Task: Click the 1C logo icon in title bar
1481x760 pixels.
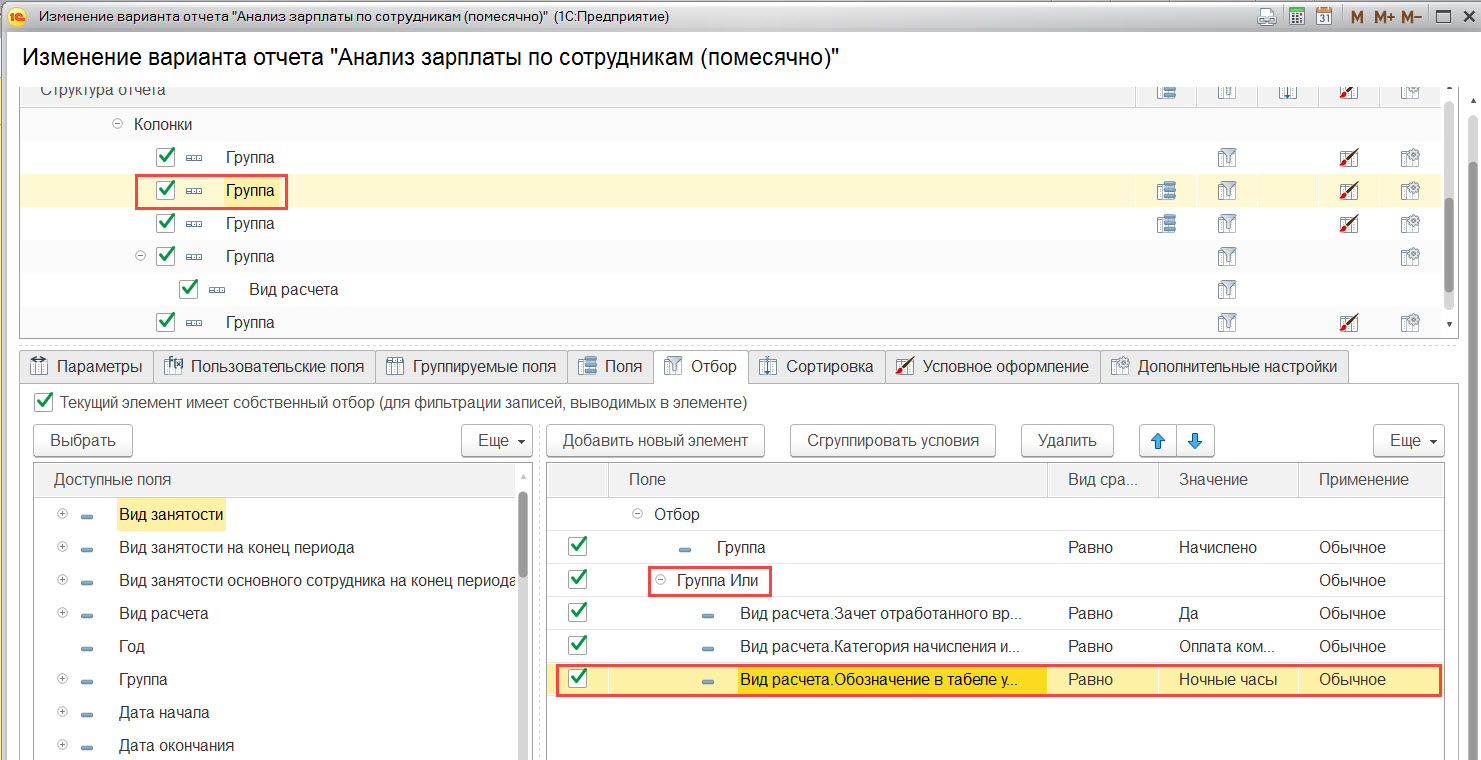Action: pyautogui.click(x=17, y=16)
